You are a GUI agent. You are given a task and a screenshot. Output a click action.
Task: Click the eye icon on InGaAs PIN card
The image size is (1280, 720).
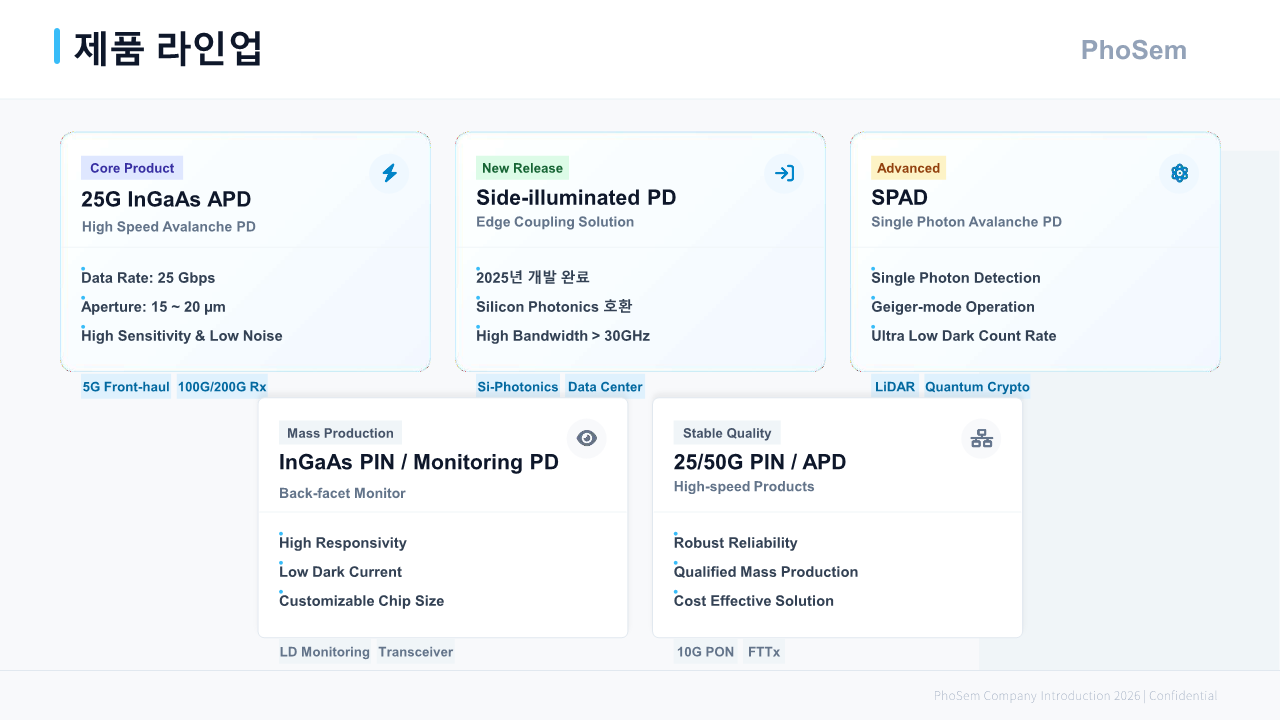point(587,438)
